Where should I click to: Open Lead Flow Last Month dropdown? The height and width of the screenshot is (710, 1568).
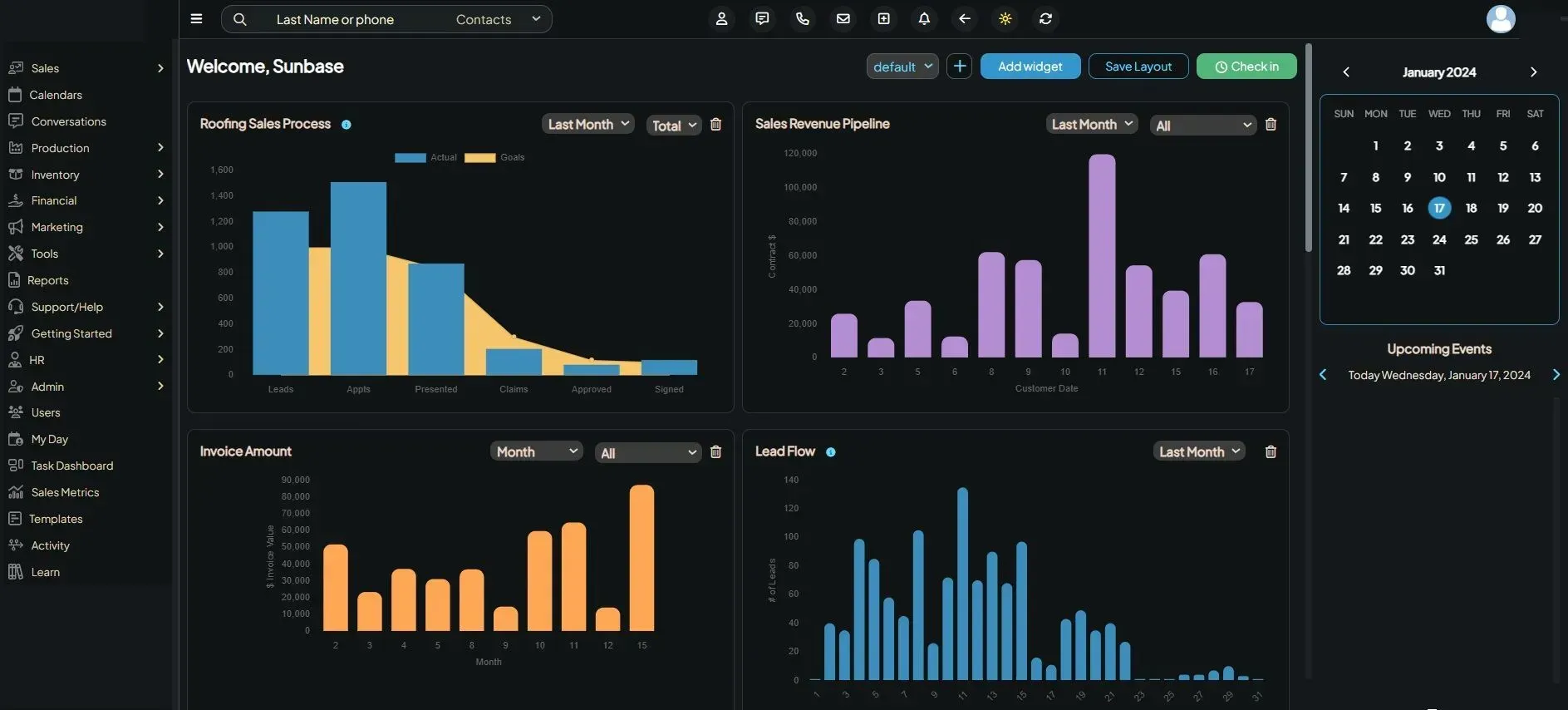click(x=1199, y=452)
